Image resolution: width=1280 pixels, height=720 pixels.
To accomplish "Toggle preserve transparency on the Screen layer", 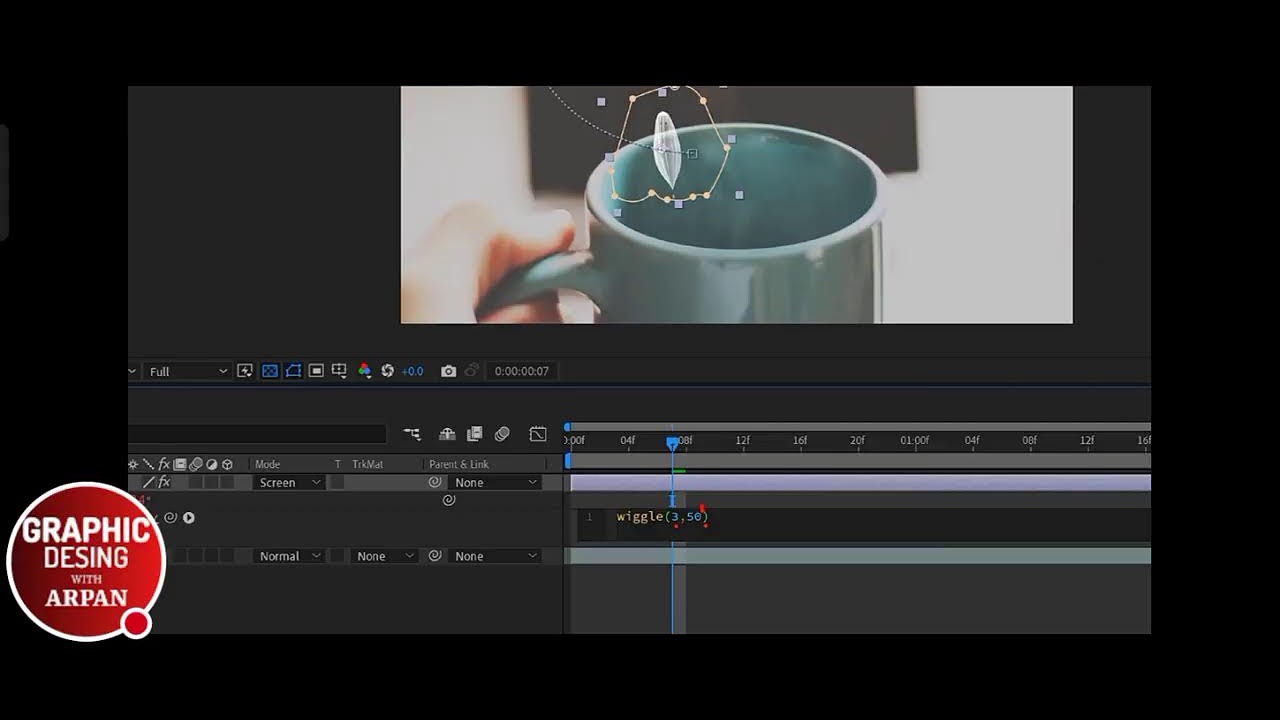I will click(337, 482).
